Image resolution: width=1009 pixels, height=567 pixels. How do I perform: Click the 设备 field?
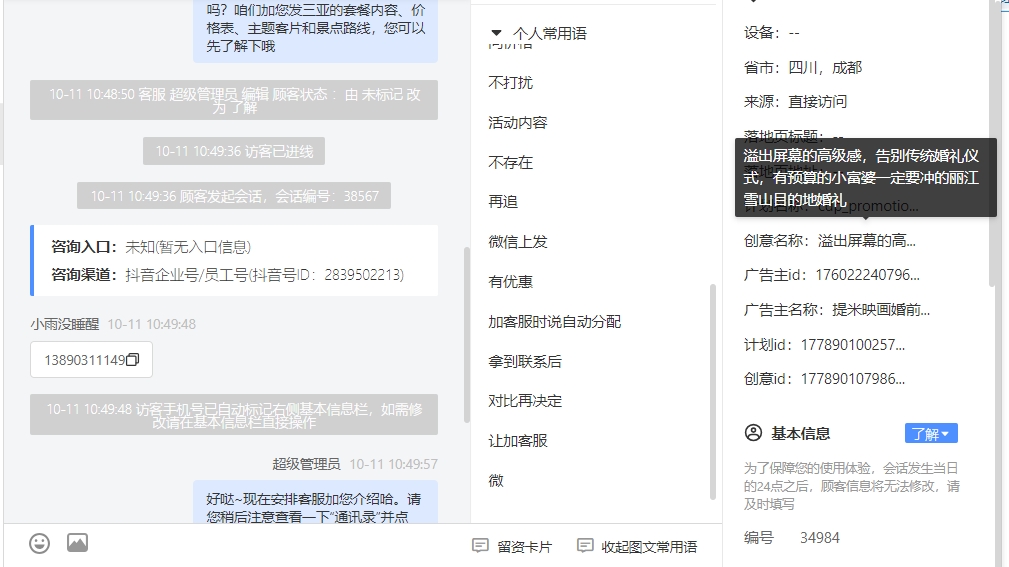tap(772, 32)
